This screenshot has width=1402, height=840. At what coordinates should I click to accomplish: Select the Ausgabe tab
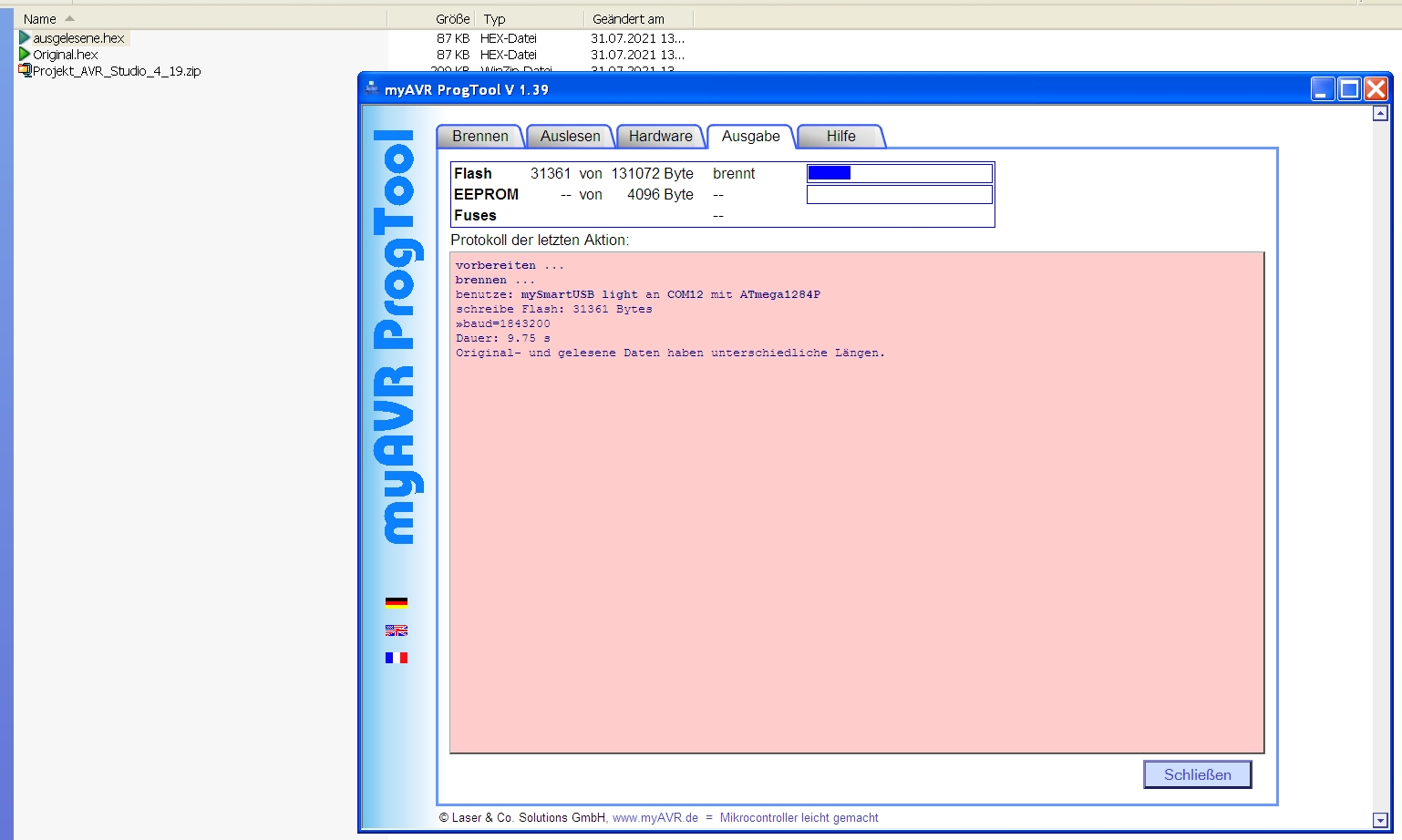click(751, 137)
